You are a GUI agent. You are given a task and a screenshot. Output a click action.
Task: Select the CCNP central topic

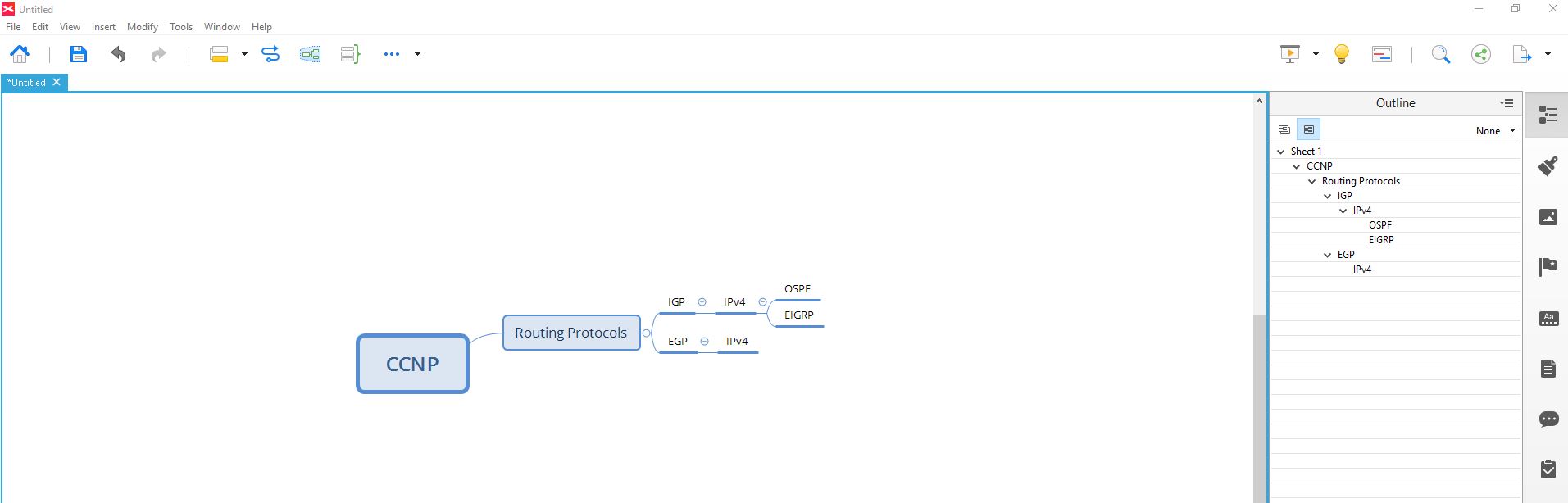pyautogui.click(x=412, y=364)
